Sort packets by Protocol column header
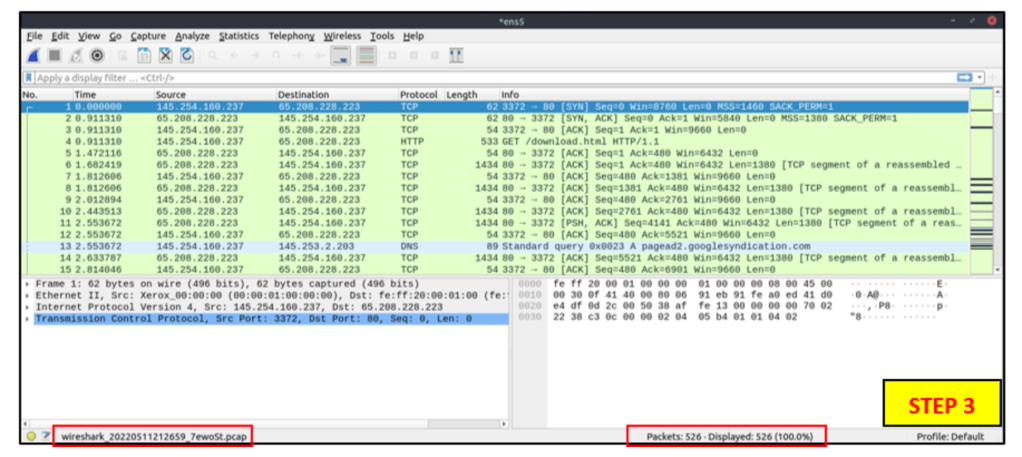1022x457 pixels. click(x=419, y=94)
